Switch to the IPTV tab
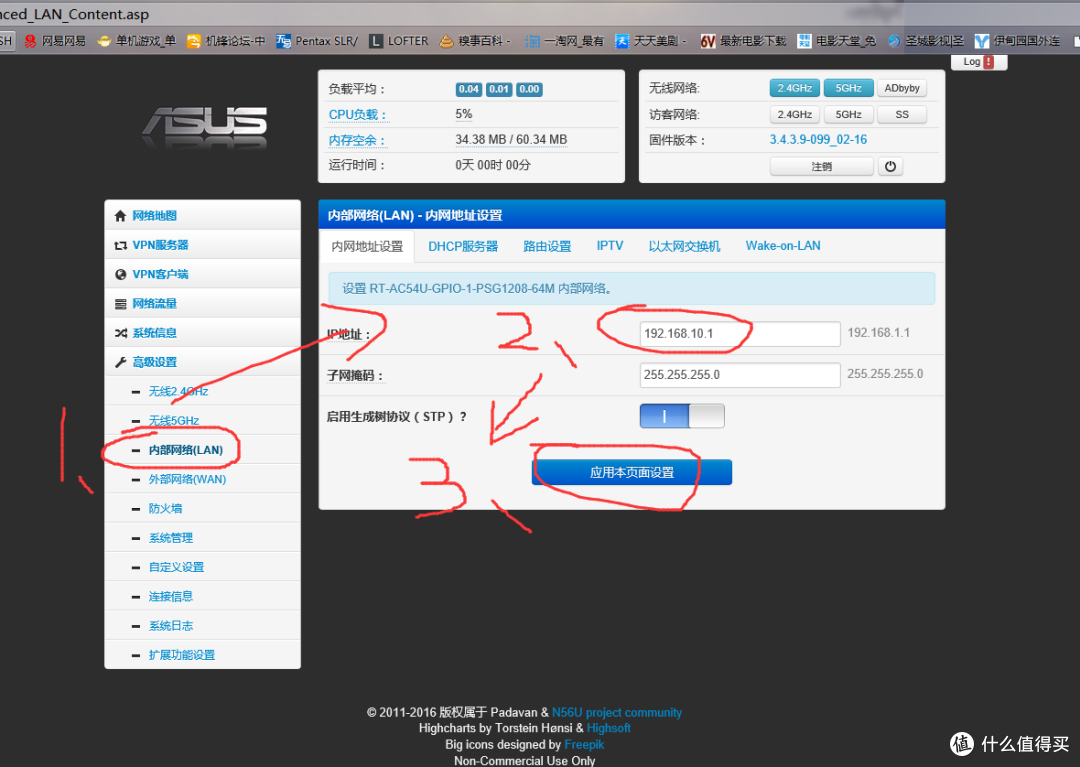 [610, 246]
